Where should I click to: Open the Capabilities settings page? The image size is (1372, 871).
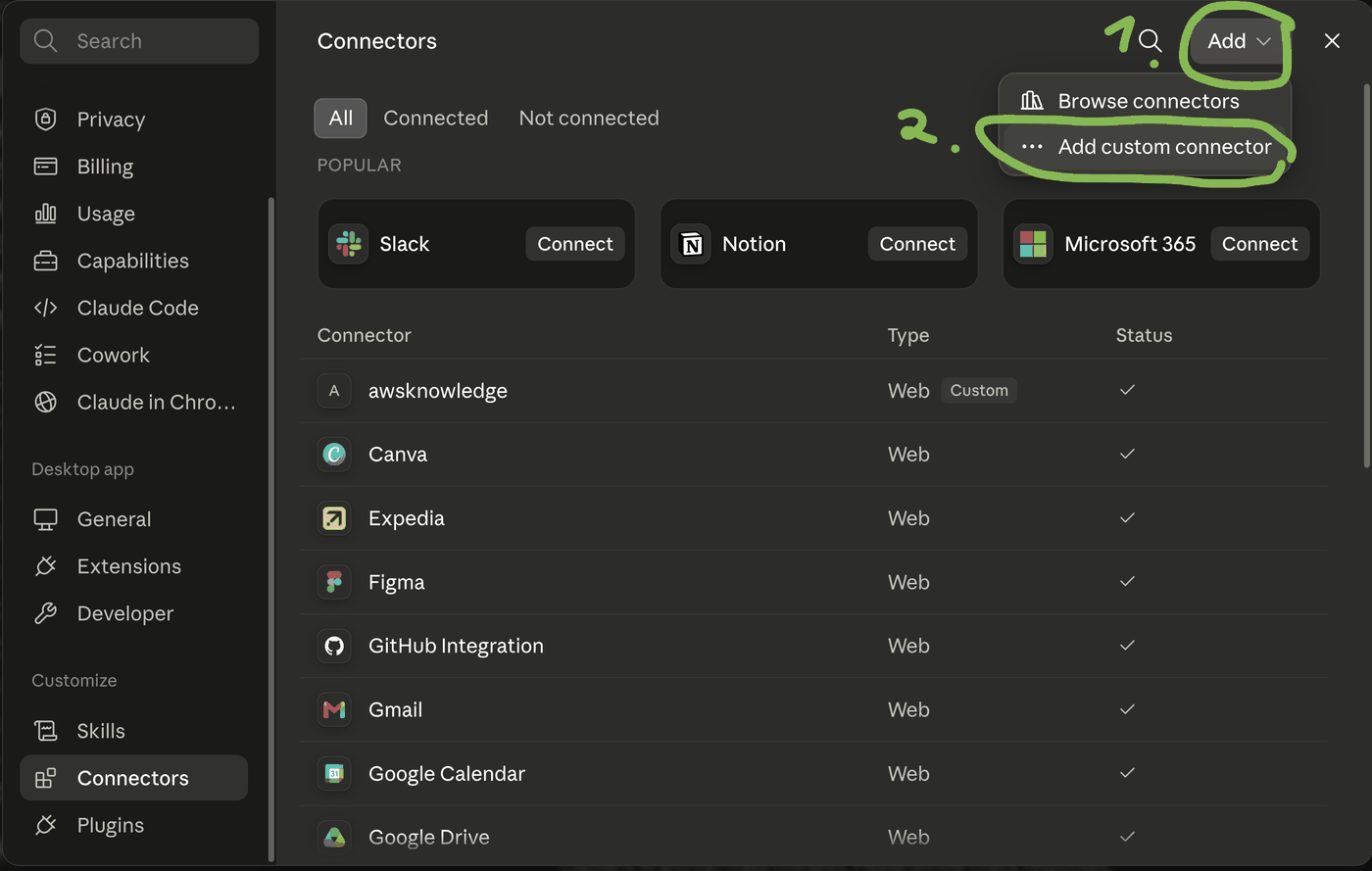click(x=133, y=261)
